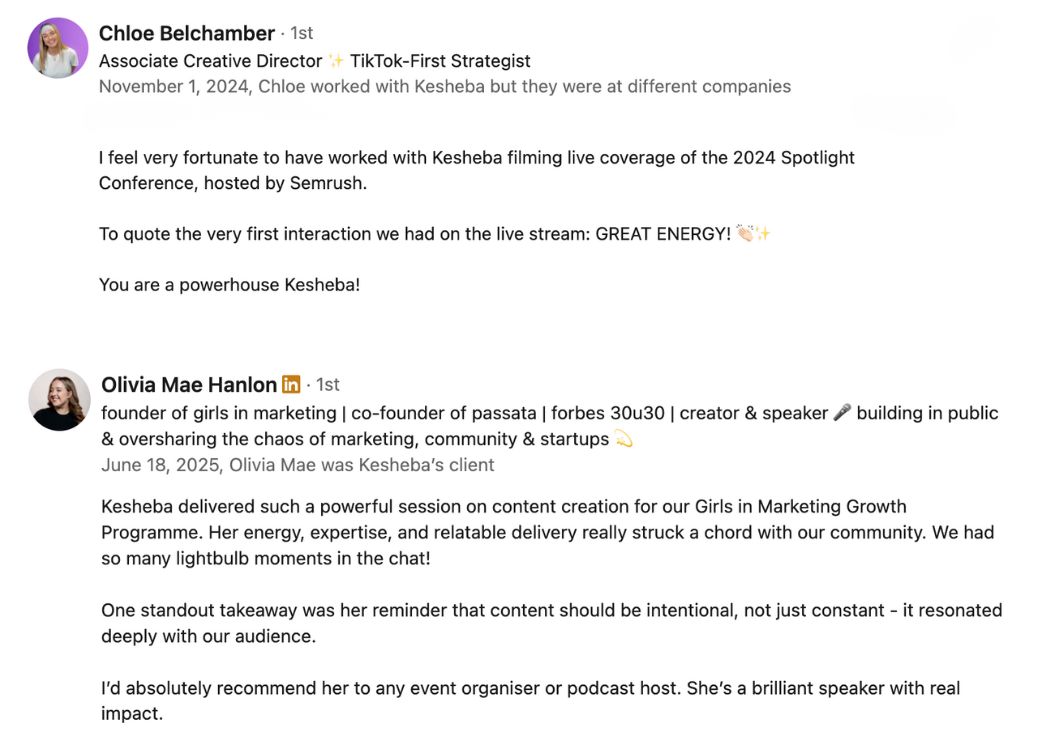The height and width of the screenshot is (750, 1038).
Task: Click the 'founder of girls in marketing' headline
Action: click(549, 426)
